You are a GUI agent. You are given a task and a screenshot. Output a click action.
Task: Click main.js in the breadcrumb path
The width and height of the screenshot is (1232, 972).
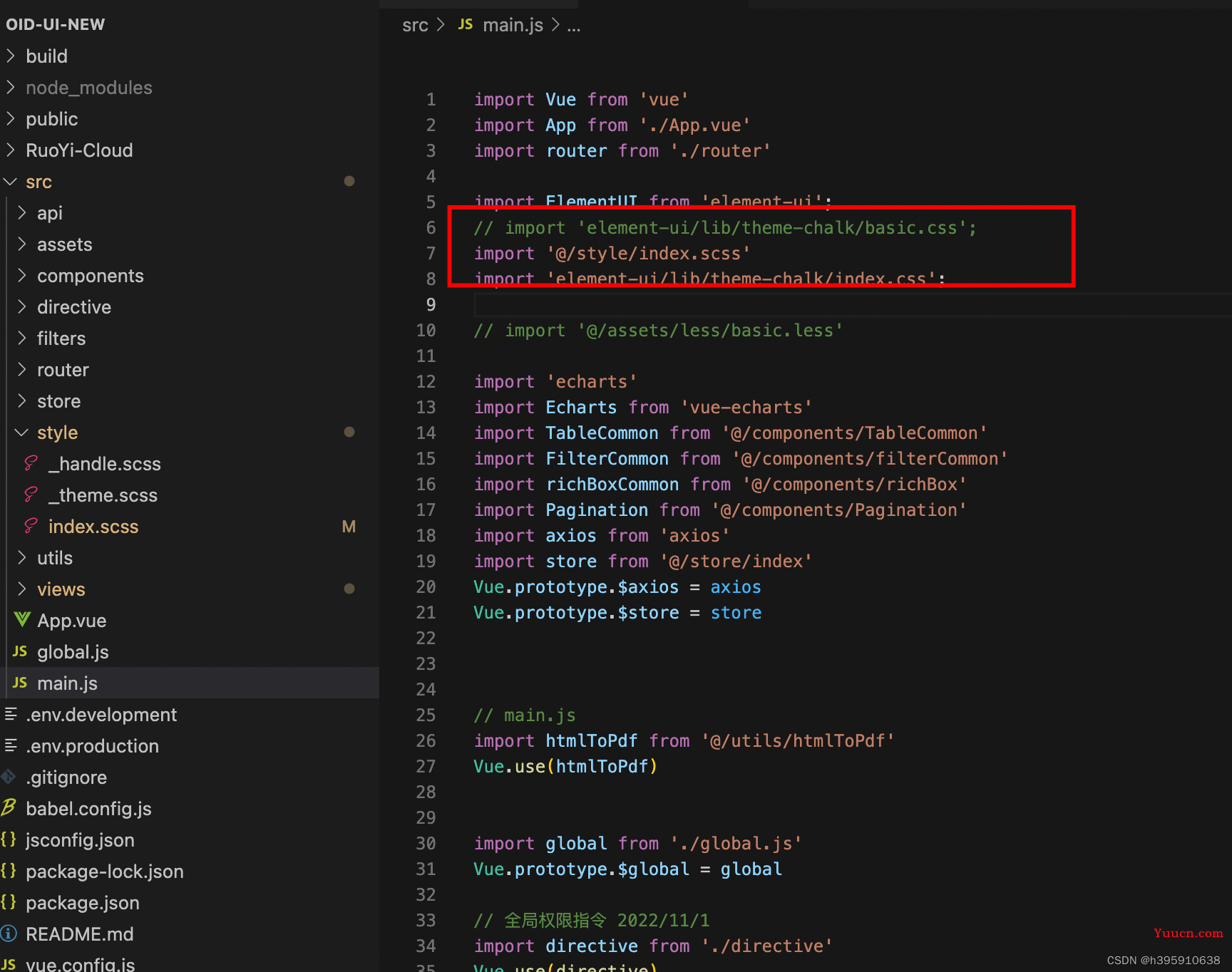pyautogui.click(x=513, y=25)
